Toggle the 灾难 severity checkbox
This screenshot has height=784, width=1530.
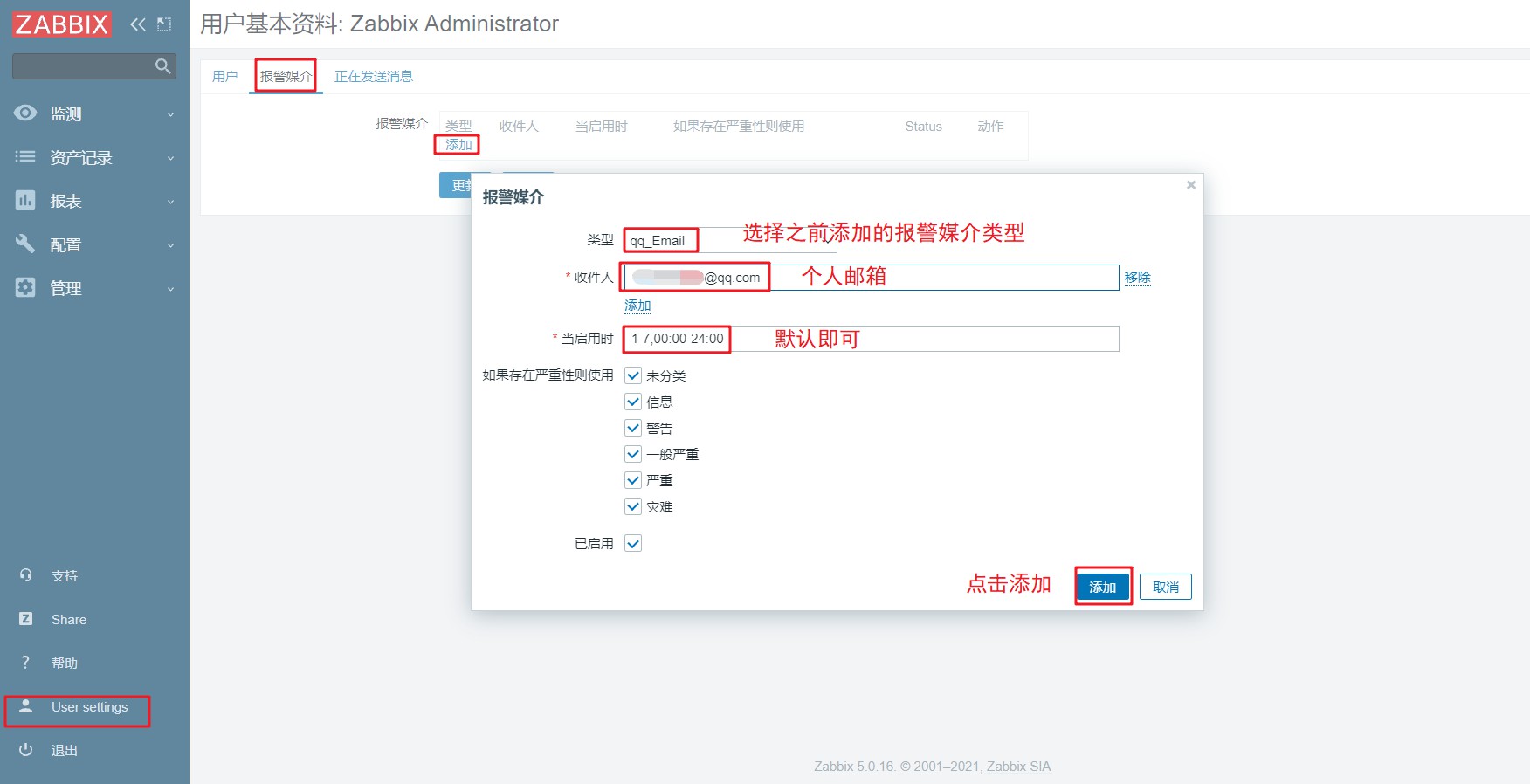[633, 506]
